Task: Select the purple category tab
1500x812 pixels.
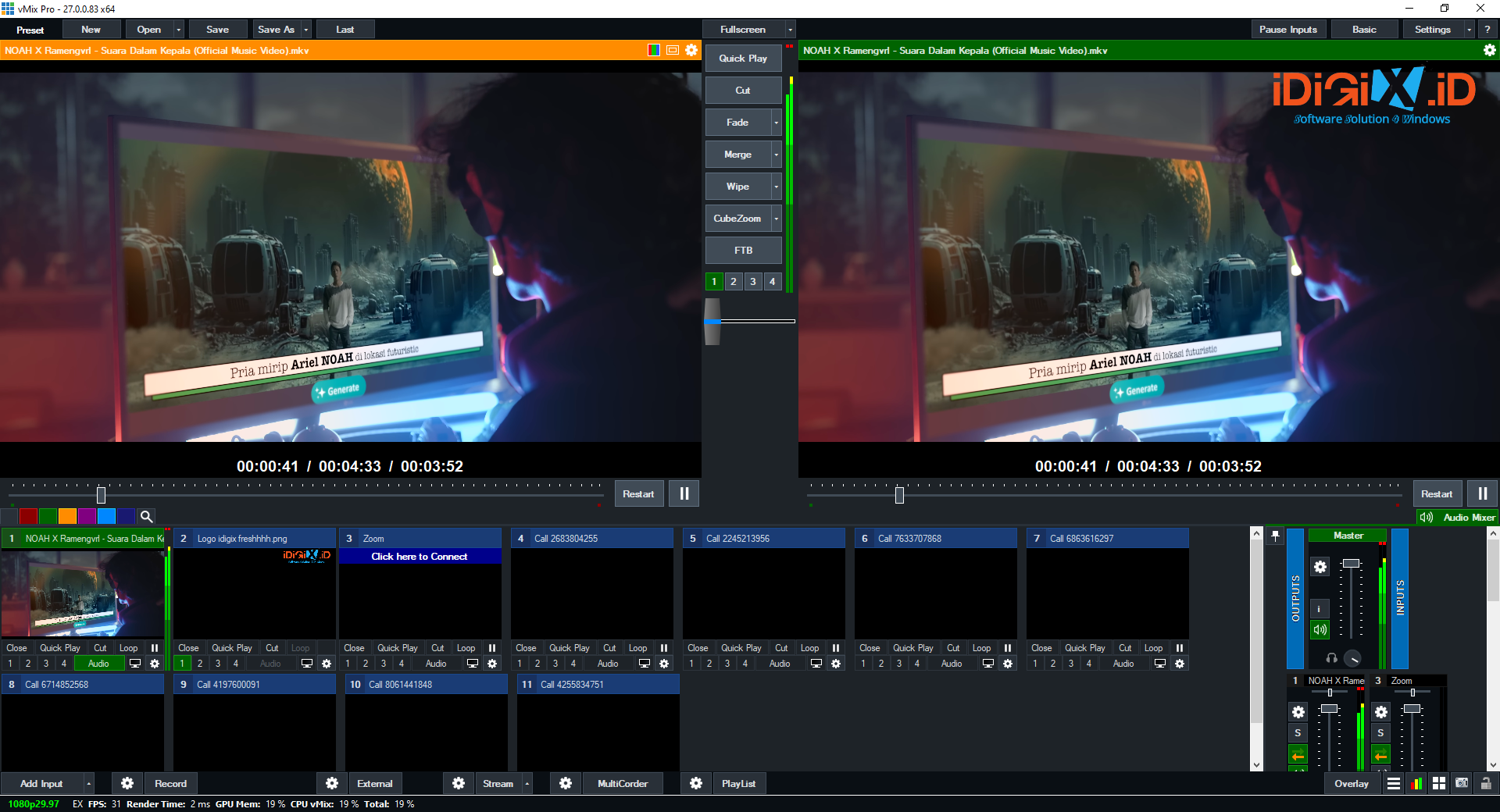Action: click(87, 516)
